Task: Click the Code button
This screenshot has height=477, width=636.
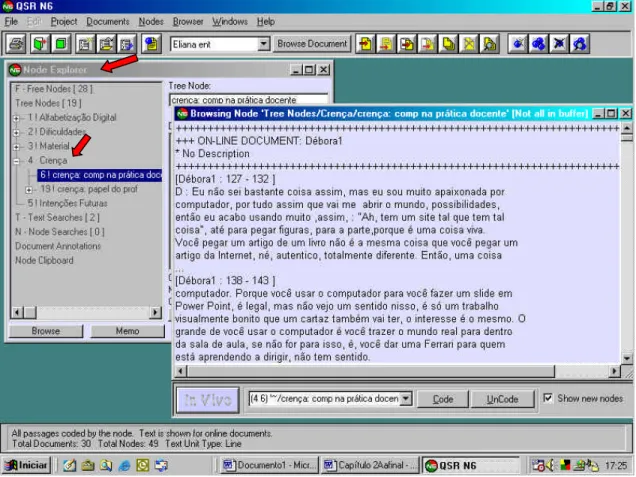Action: (443, 399)
